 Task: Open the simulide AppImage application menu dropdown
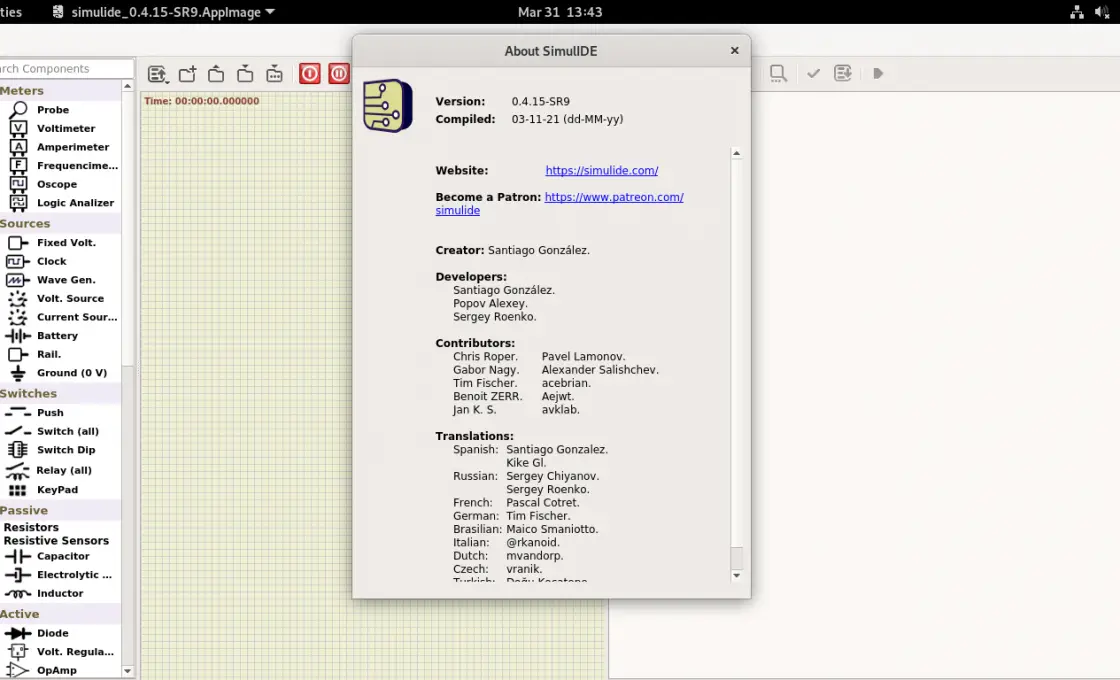164,12
